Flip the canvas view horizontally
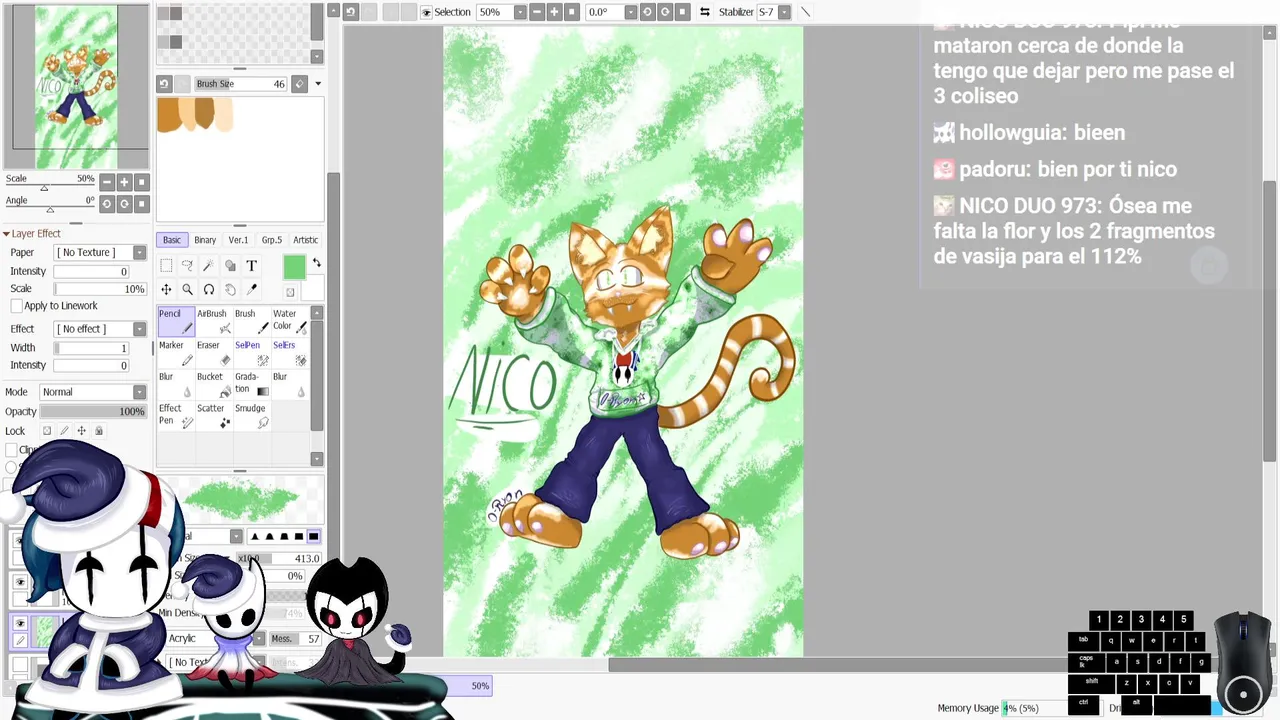The height and width of the screenshot is (720, 1280). (x=705, y=12)
